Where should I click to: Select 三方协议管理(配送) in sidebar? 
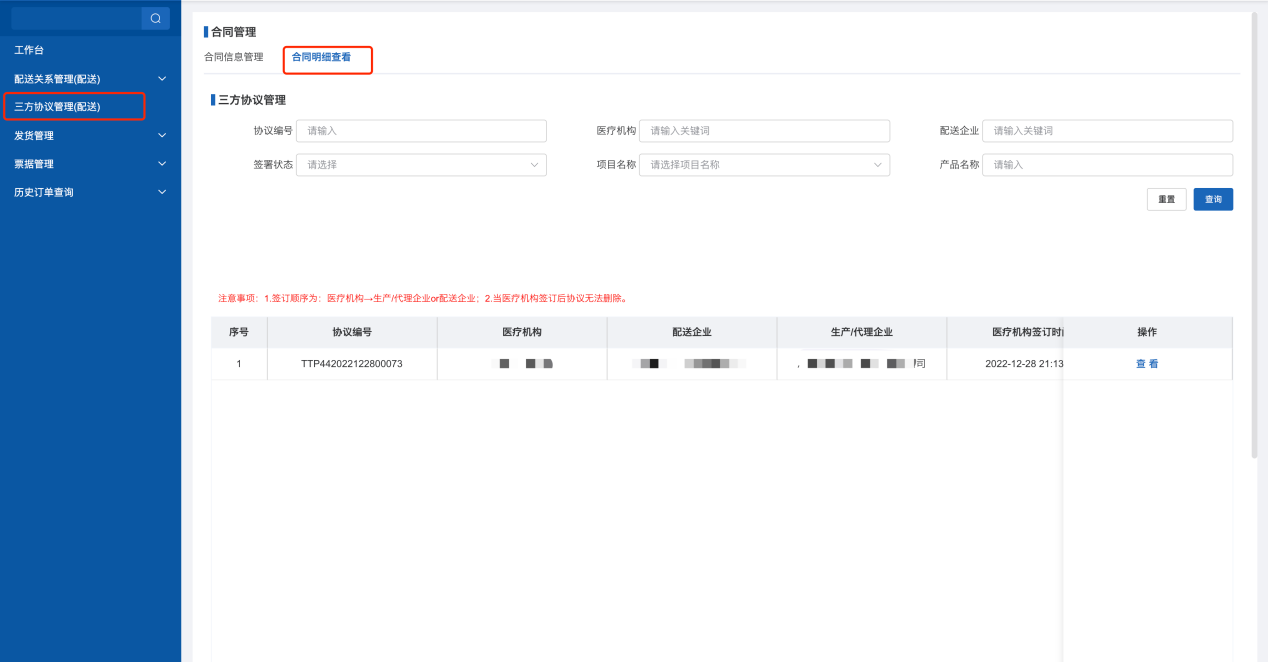click(x=57, y=106)
